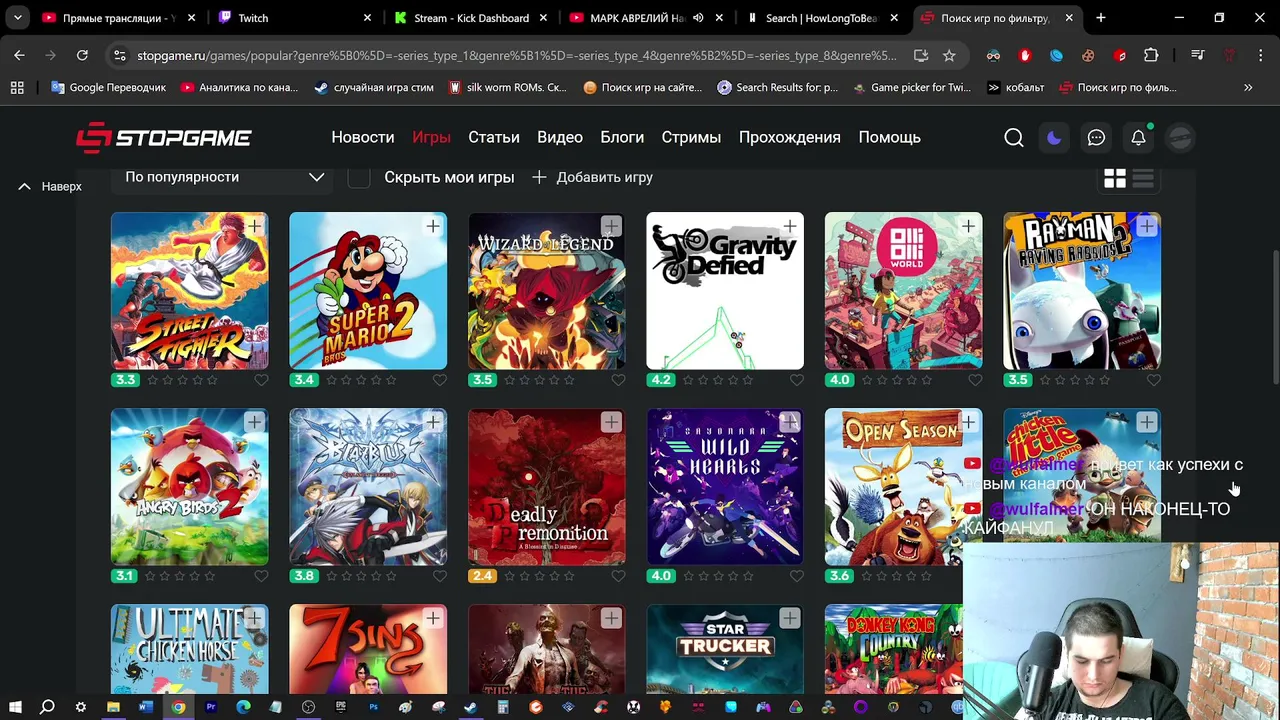Add Rayman Raving Rabbids 2 via plus icon
1280x720 pixels.
1146,227
